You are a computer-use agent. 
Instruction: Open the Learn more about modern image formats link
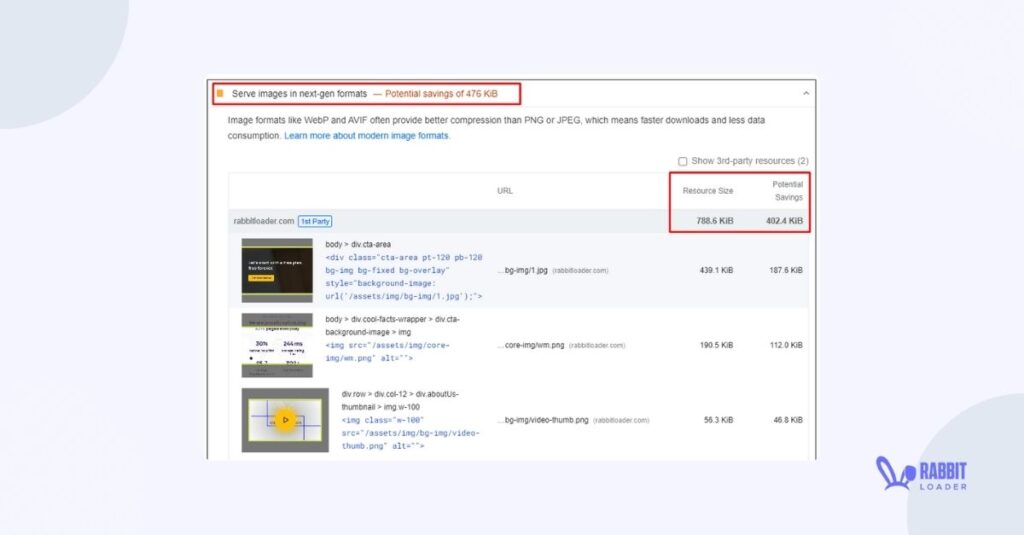coord(366,136)
